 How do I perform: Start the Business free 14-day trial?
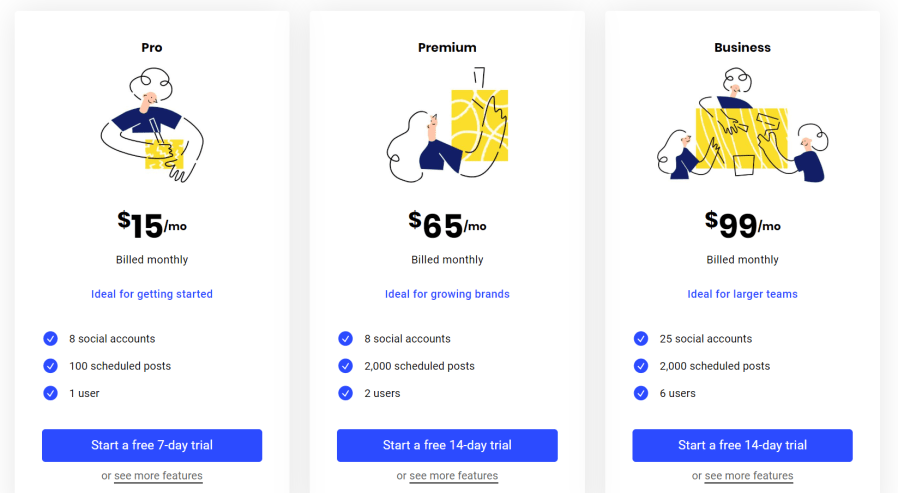pyautogui.click(x=742, y=445)
